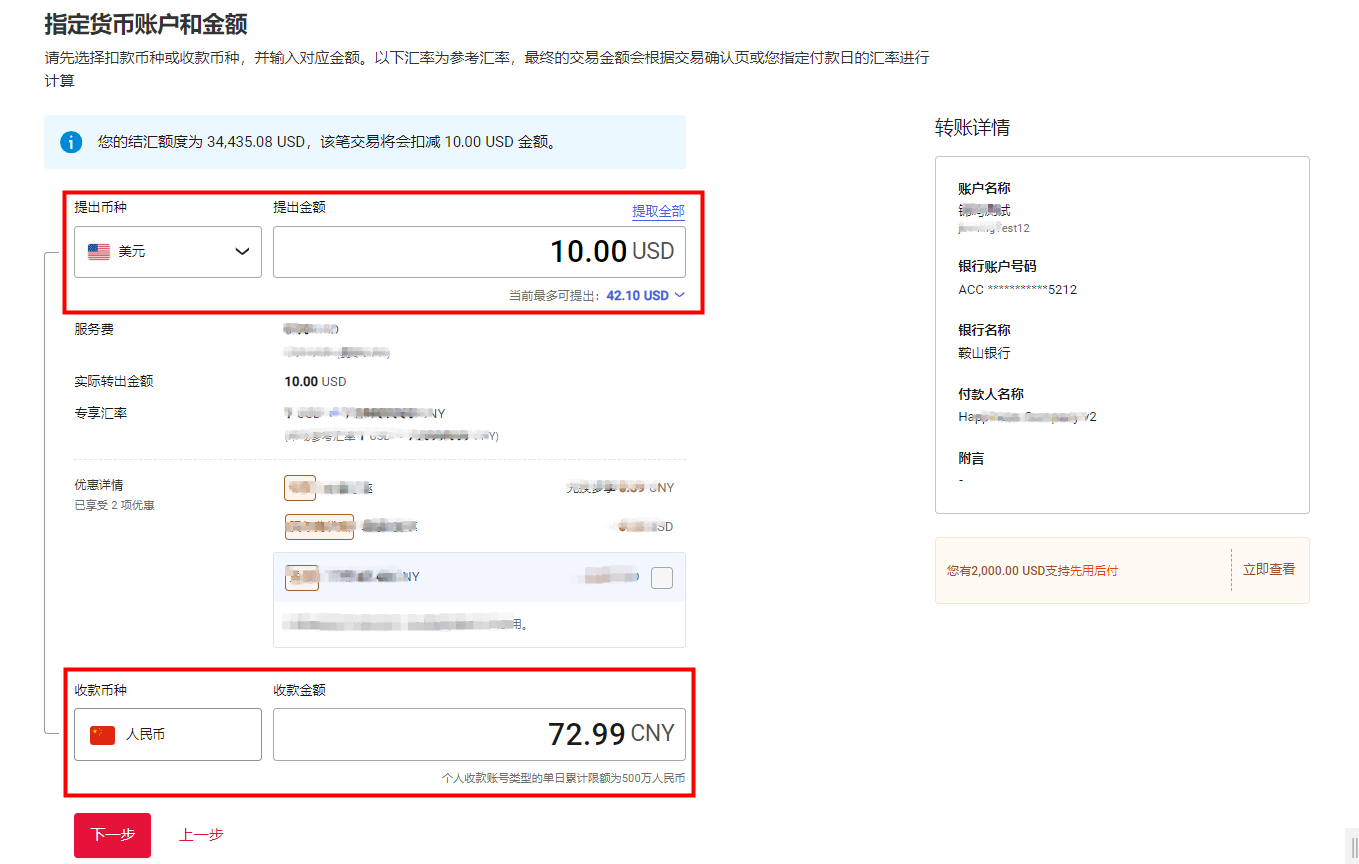Open the 人民币 receiving currency selector

[x=167, y=733]
